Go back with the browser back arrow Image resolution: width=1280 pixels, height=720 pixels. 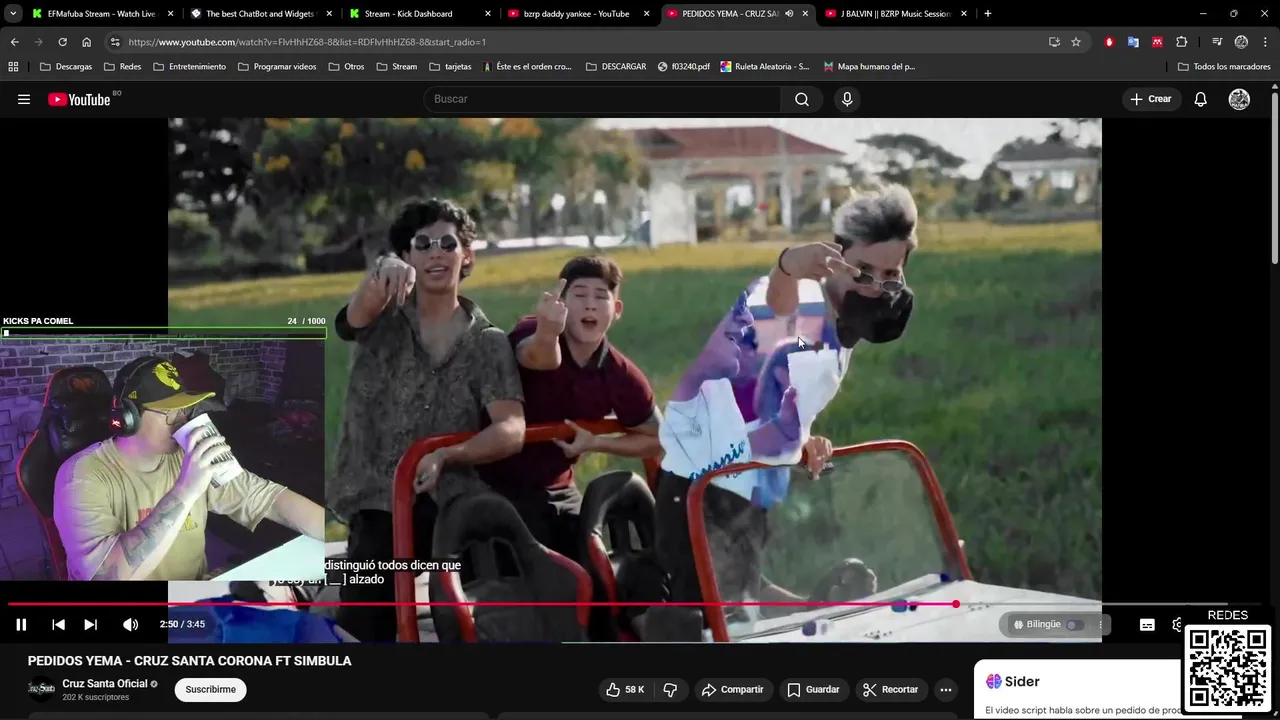tap(14, 42)
